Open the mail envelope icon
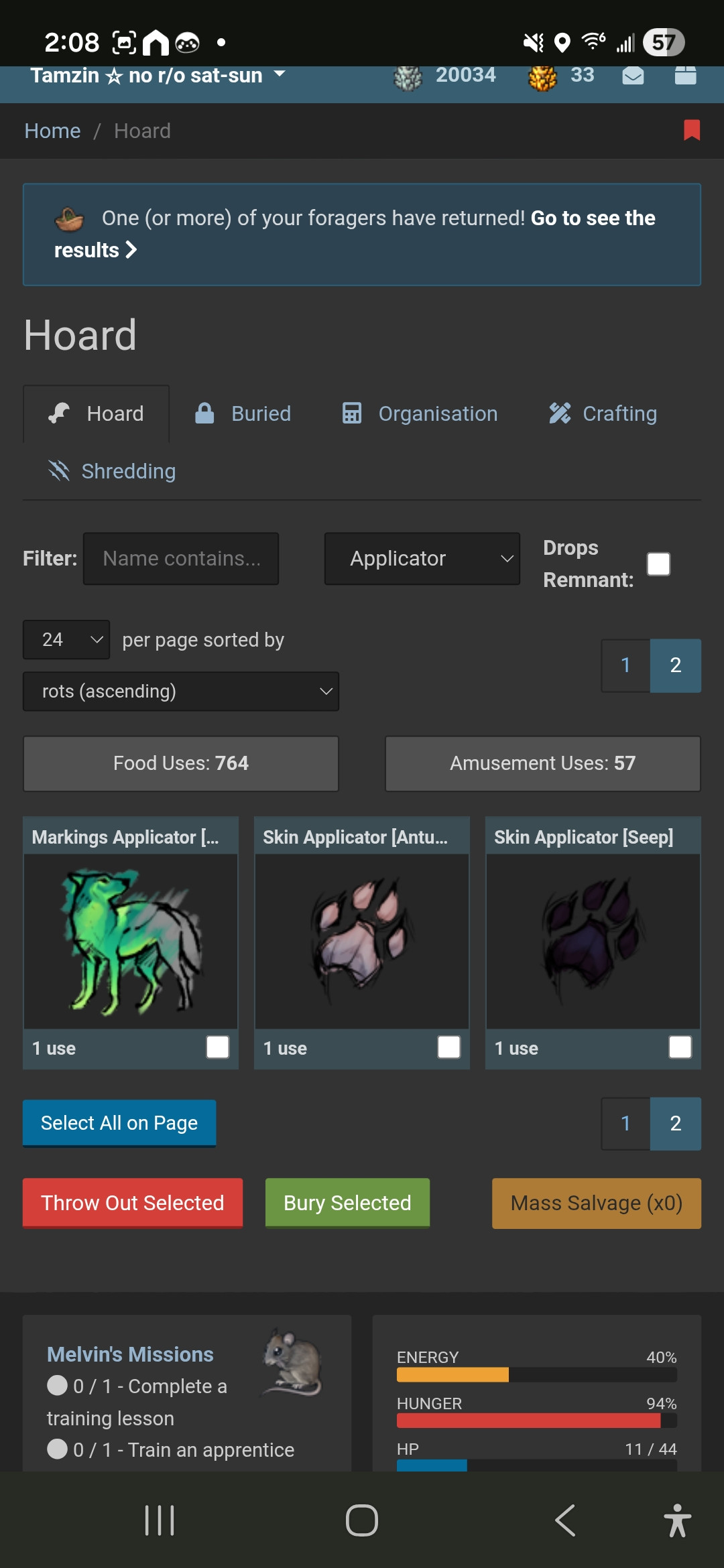Screen dimensions: 724x1568 point(633,76)
